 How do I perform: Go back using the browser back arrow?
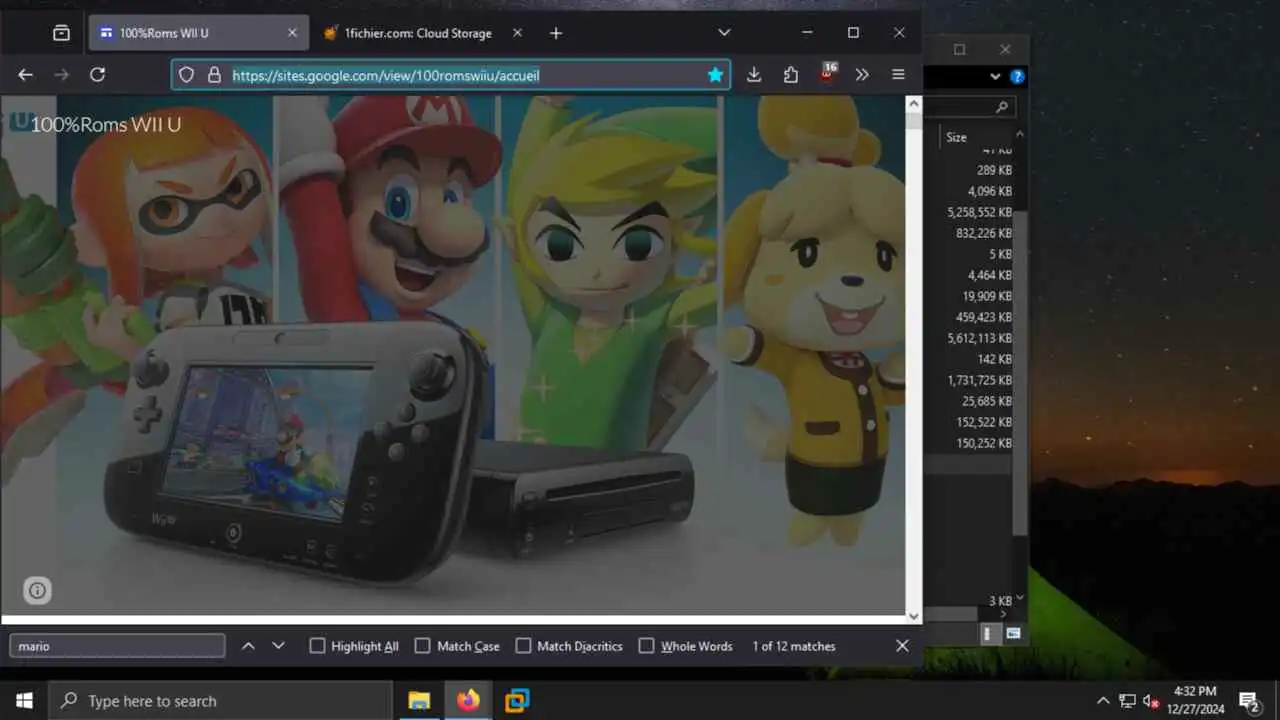[x=26, y=75]
